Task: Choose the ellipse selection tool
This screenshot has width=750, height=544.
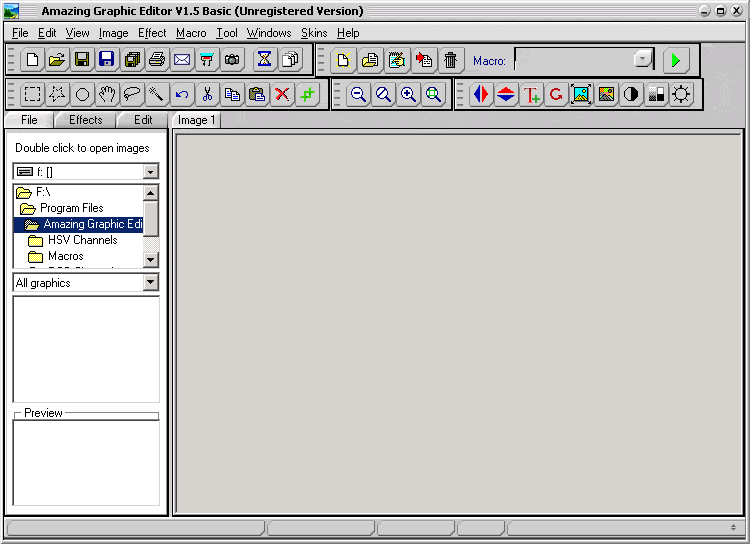Action: tap(82, 94)
